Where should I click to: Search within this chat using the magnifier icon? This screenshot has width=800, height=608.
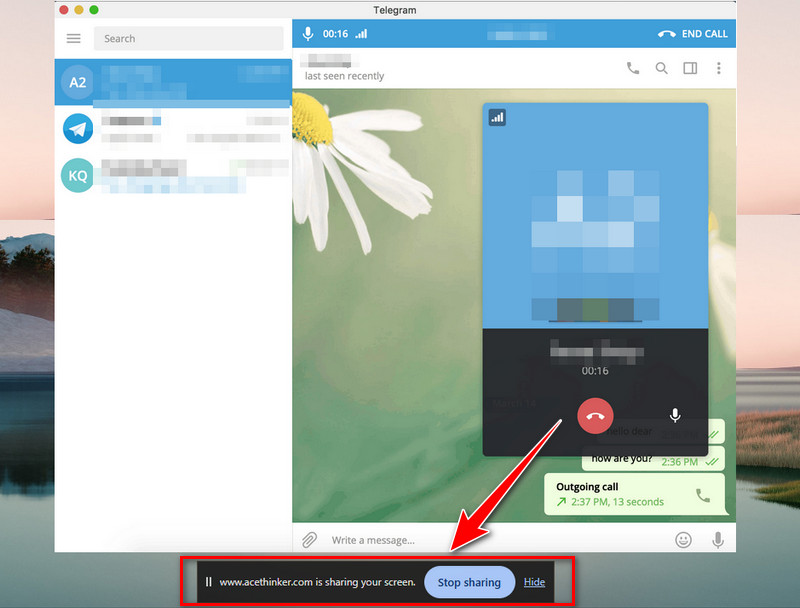[661, 68]
